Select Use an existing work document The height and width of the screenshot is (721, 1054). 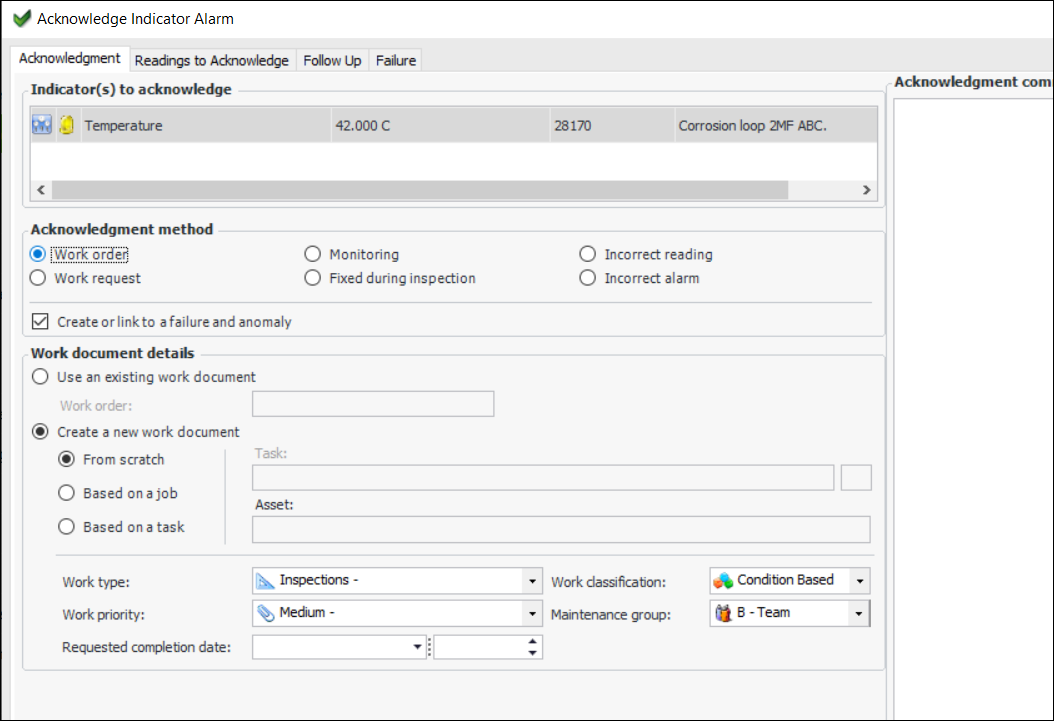point(41,377)
